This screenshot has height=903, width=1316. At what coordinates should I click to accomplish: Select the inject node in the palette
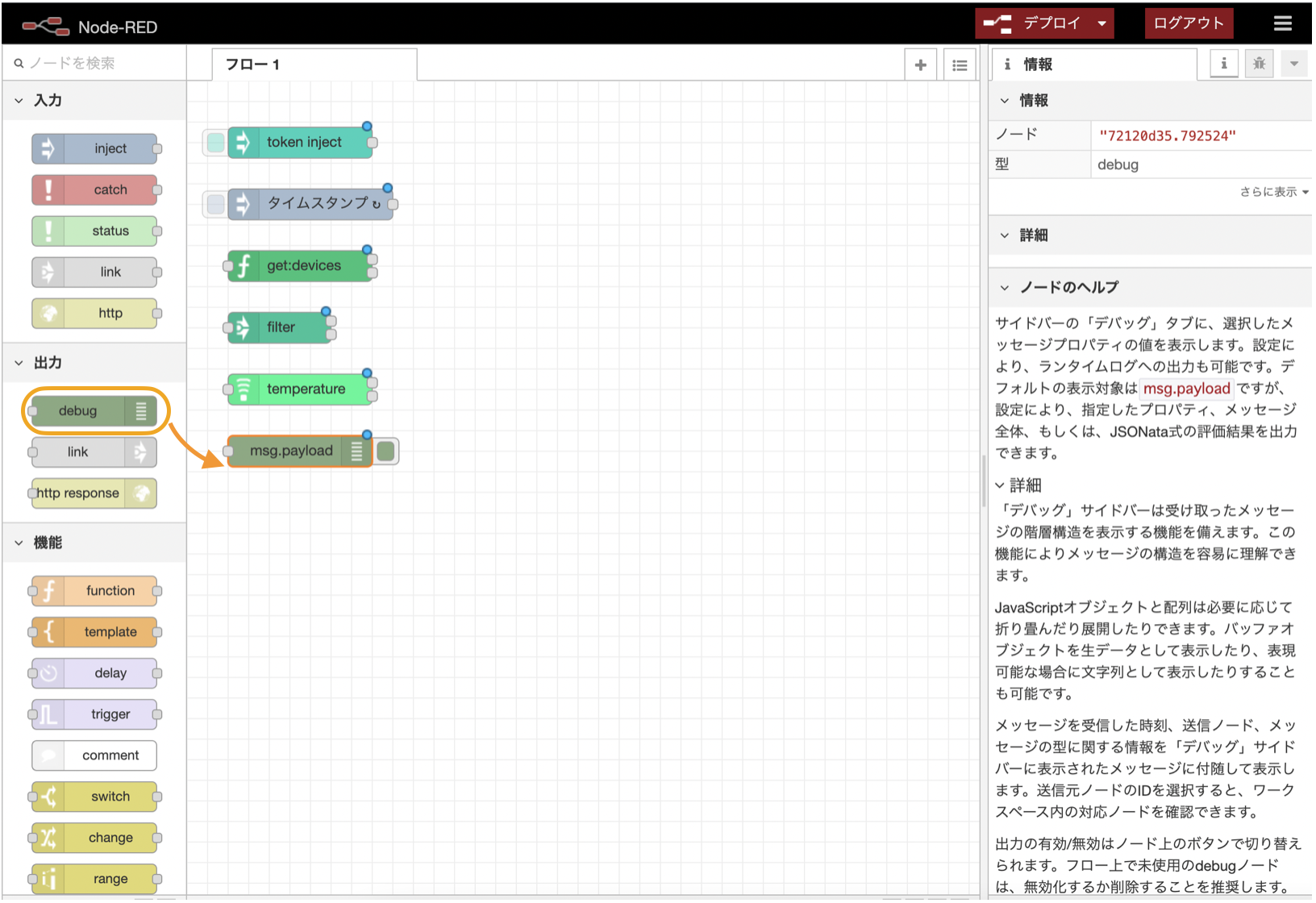point(94,148)
